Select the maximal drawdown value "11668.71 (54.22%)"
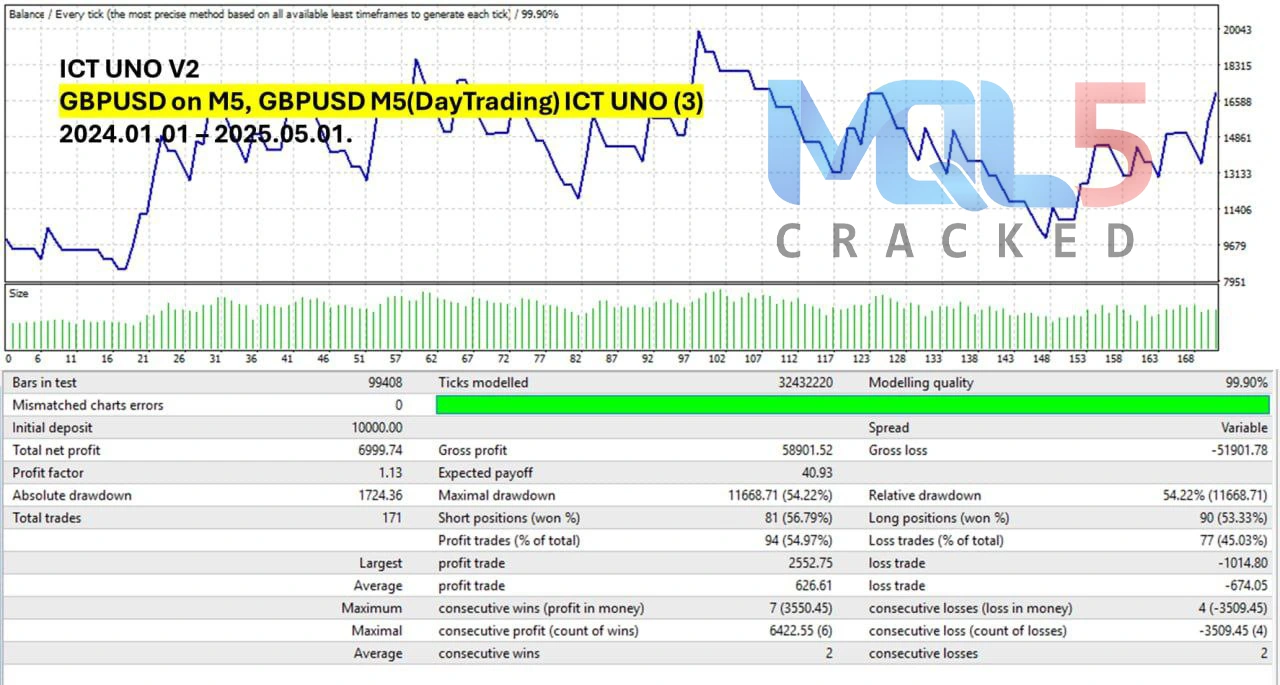The height and width of the screenshot is (685, 1280). click(780, 495)
